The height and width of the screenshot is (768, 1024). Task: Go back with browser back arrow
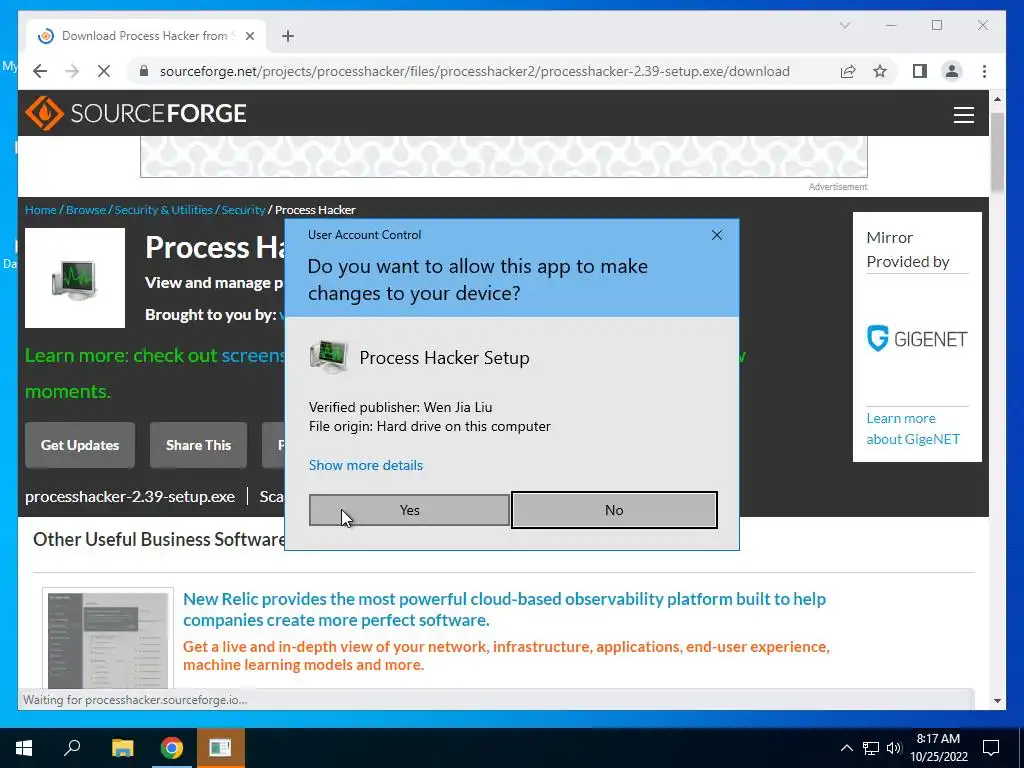(x=40, y=71)
